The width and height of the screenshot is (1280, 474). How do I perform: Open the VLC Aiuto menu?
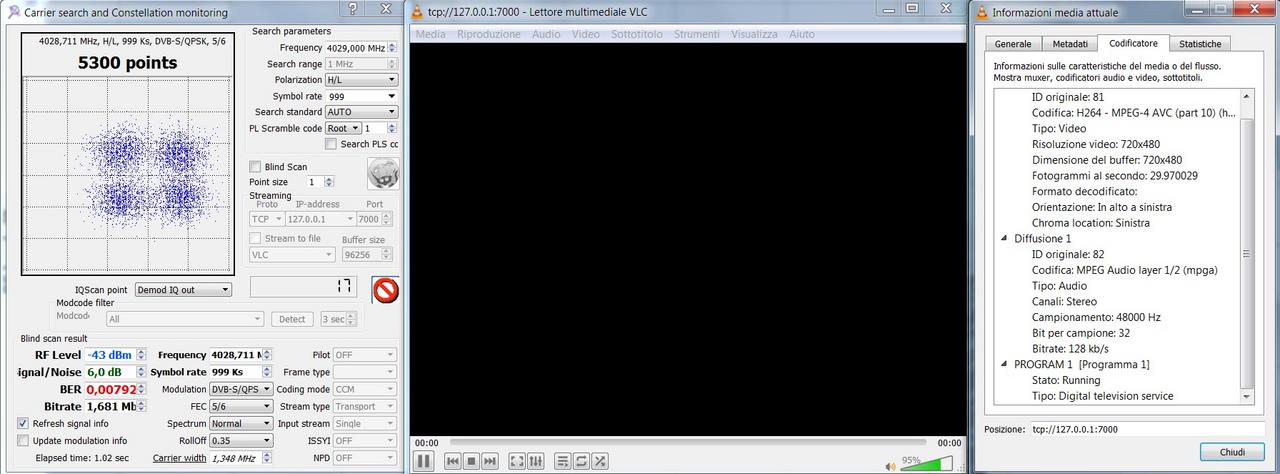pyautogui.click(x=802, y=34)
